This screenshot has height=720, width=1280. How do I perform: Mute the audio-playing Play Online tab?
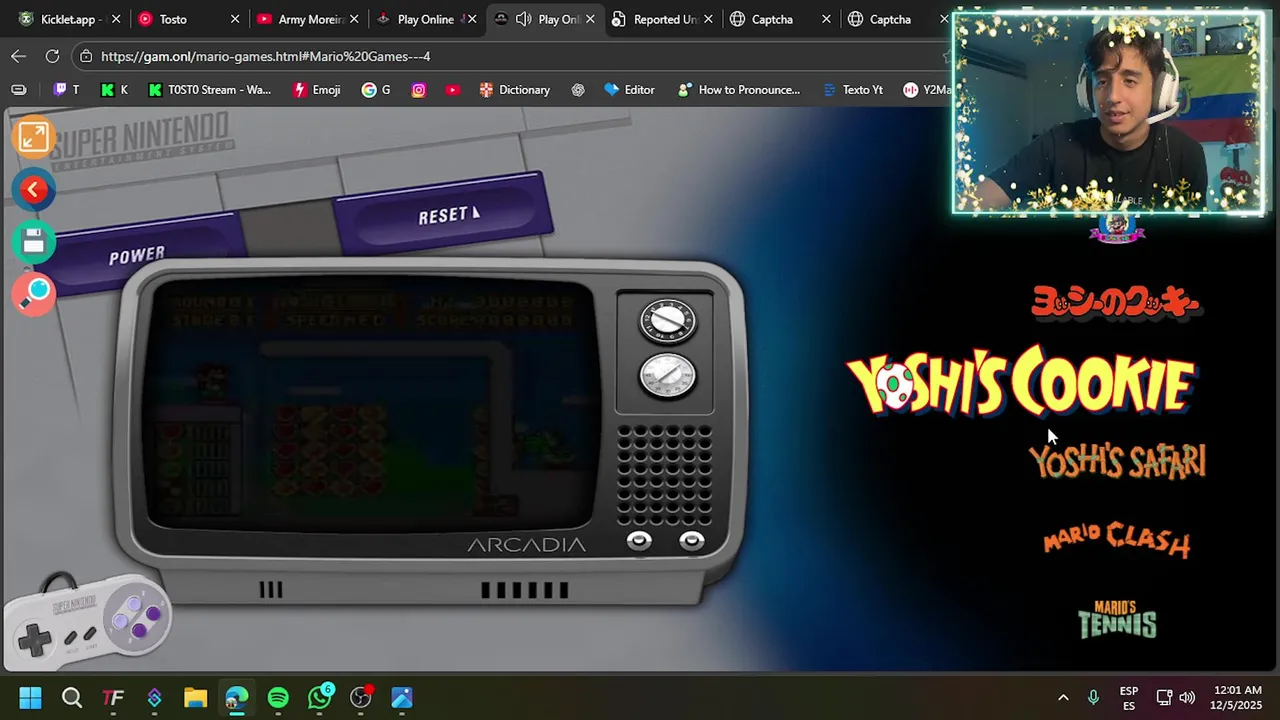pos(523,19)
